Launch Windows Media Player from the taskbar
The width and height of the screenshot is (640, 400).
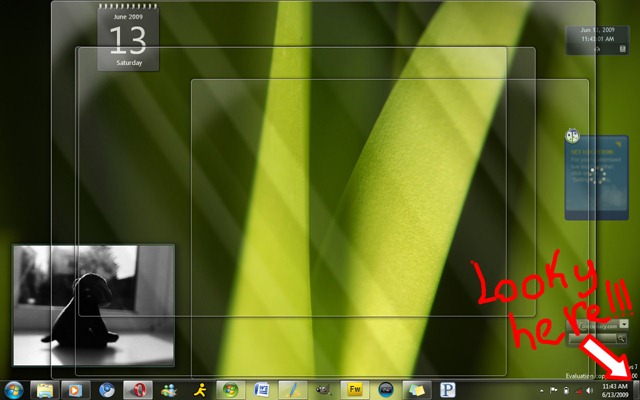[76, 390]
